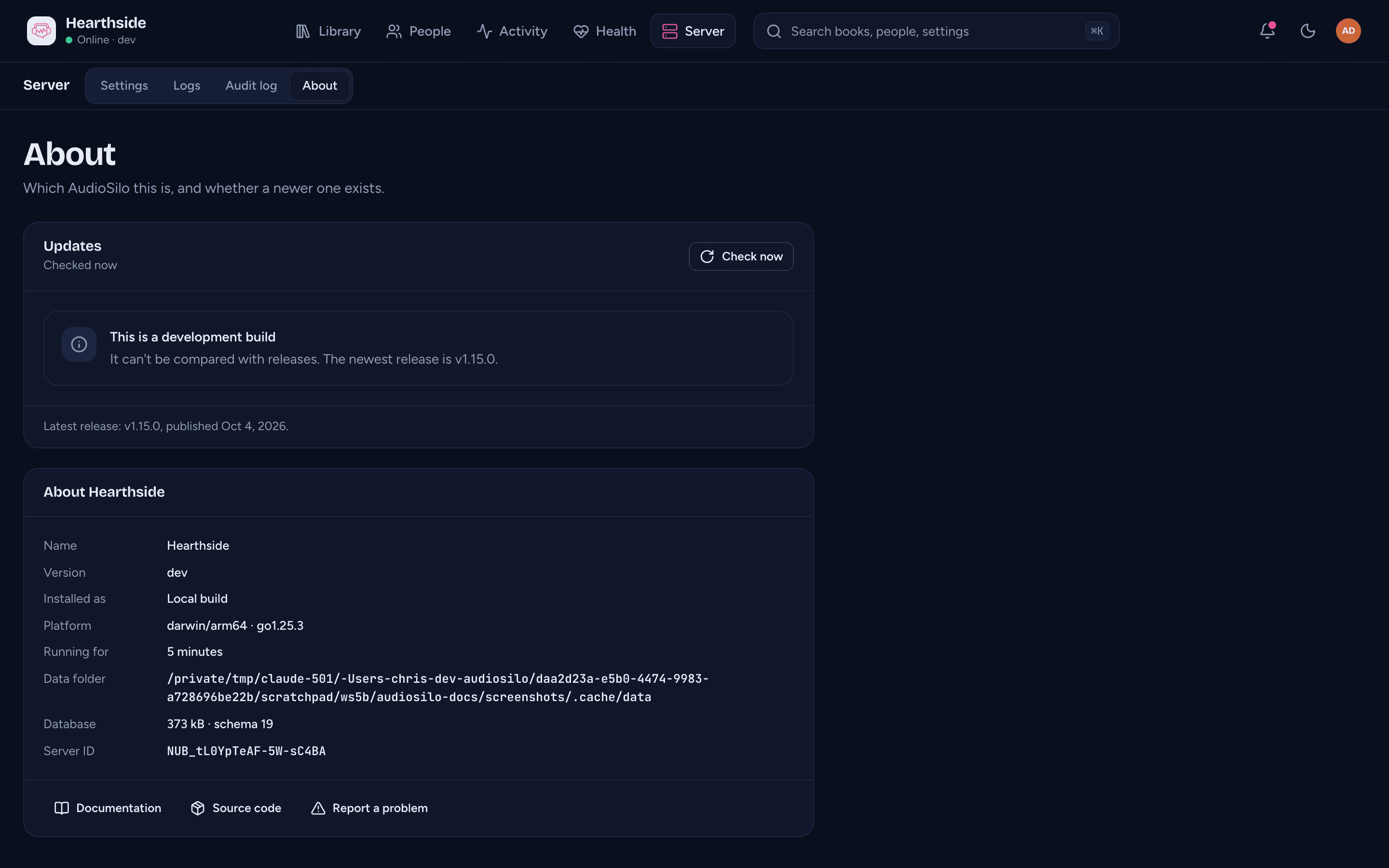Click the Source code package icon

[x=197, y=808]
